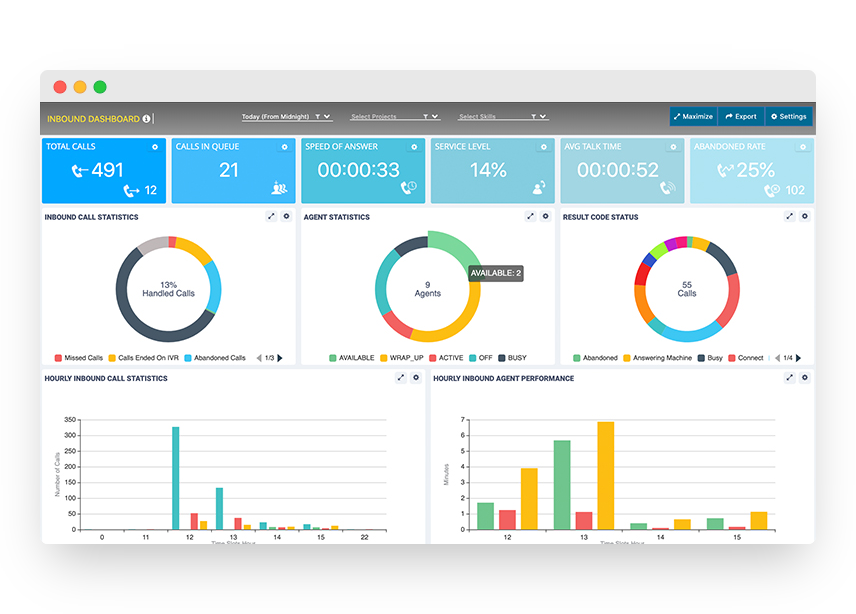
Task: Click the queue people icon in Calls In Queue
Action: pos(279,188)
